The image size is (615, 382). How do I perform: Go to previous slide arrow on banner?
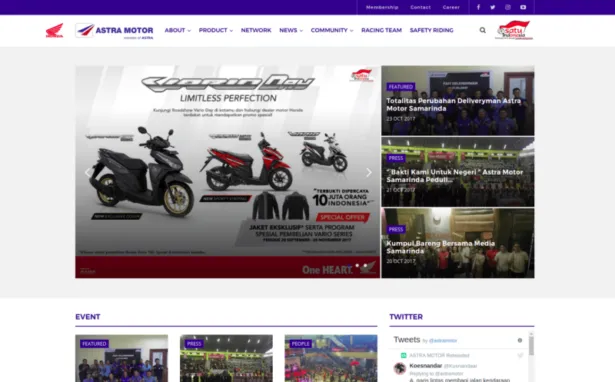tap(87, 172)
